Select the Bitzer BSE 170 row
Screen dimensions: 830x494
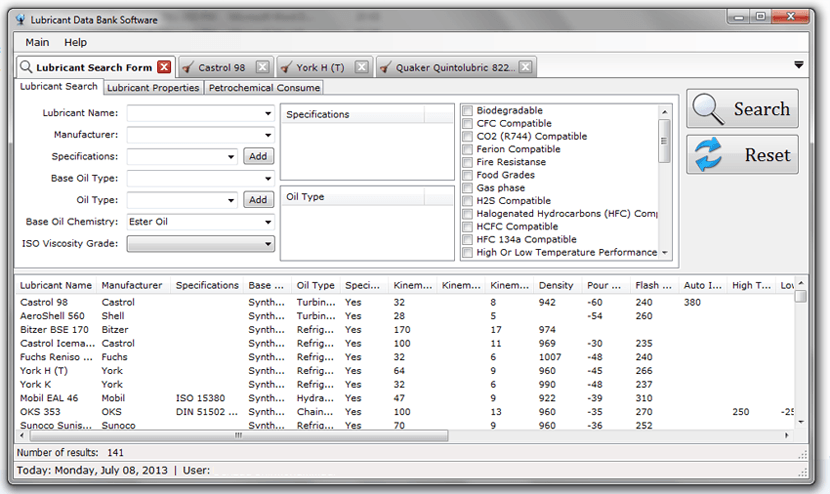click(405, 330)
